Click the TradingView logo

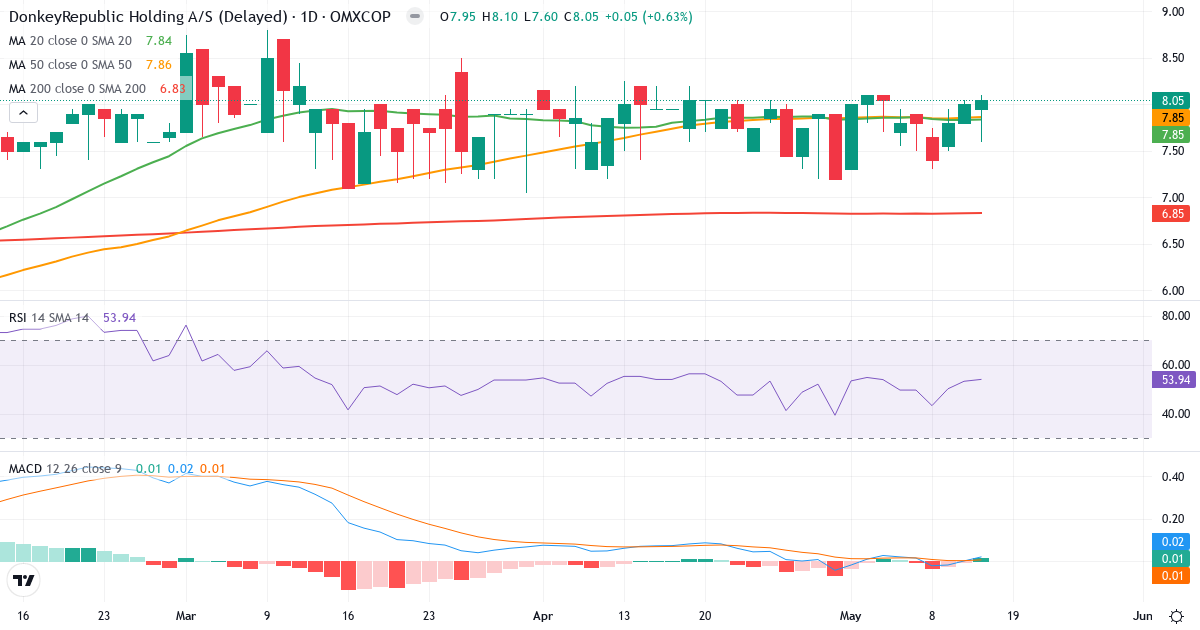pyautogui.click(x=24, y=580)
